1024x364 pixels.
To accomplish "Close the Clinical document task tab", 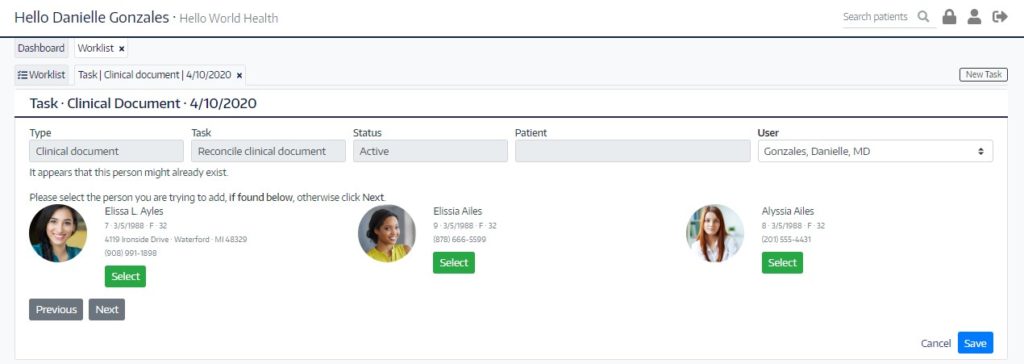I will 239,75.
